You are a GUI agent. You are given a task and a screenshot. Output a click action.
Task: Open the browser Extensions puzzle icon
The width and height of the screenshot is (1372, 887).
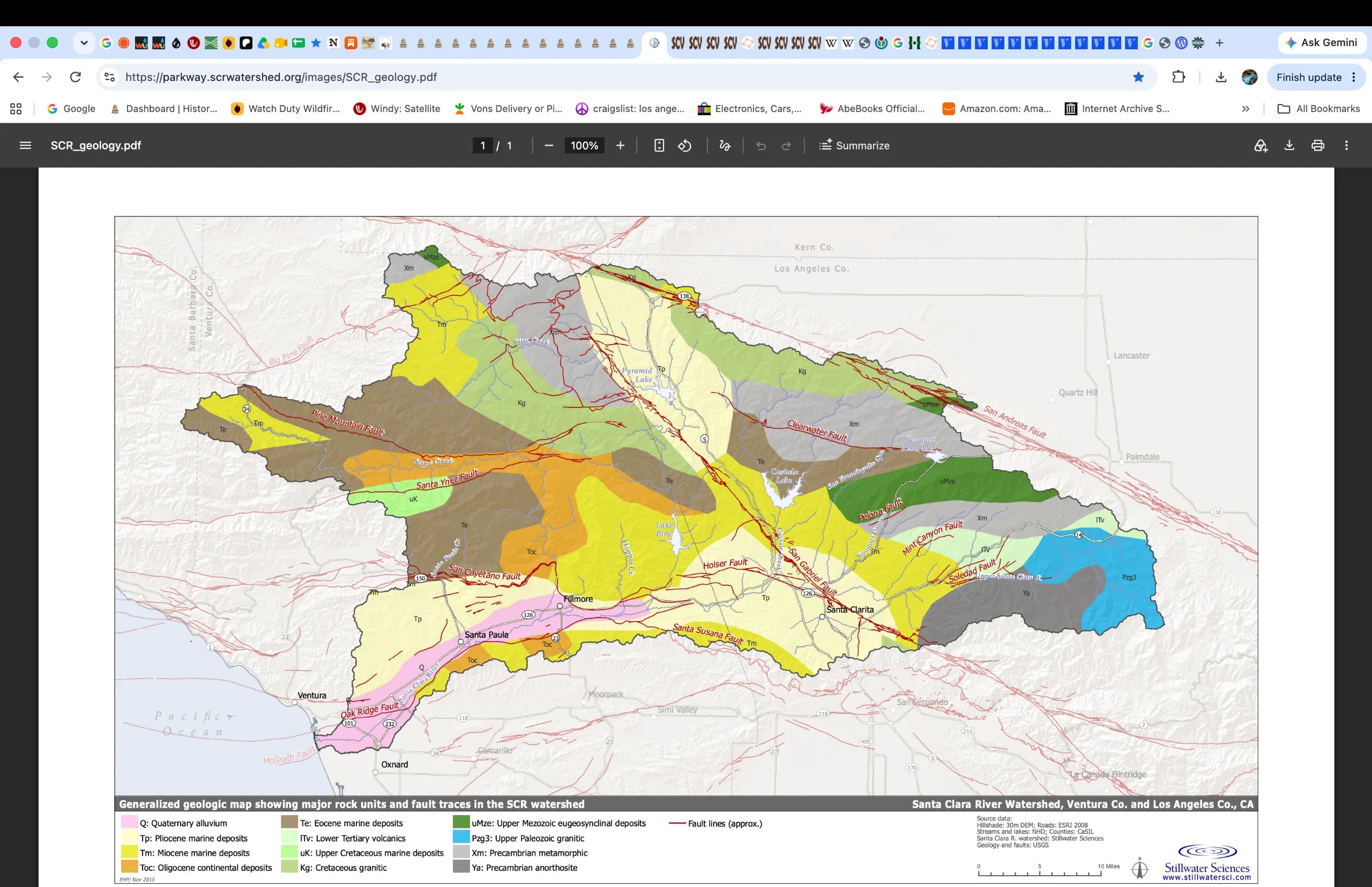pos(1179,77)
